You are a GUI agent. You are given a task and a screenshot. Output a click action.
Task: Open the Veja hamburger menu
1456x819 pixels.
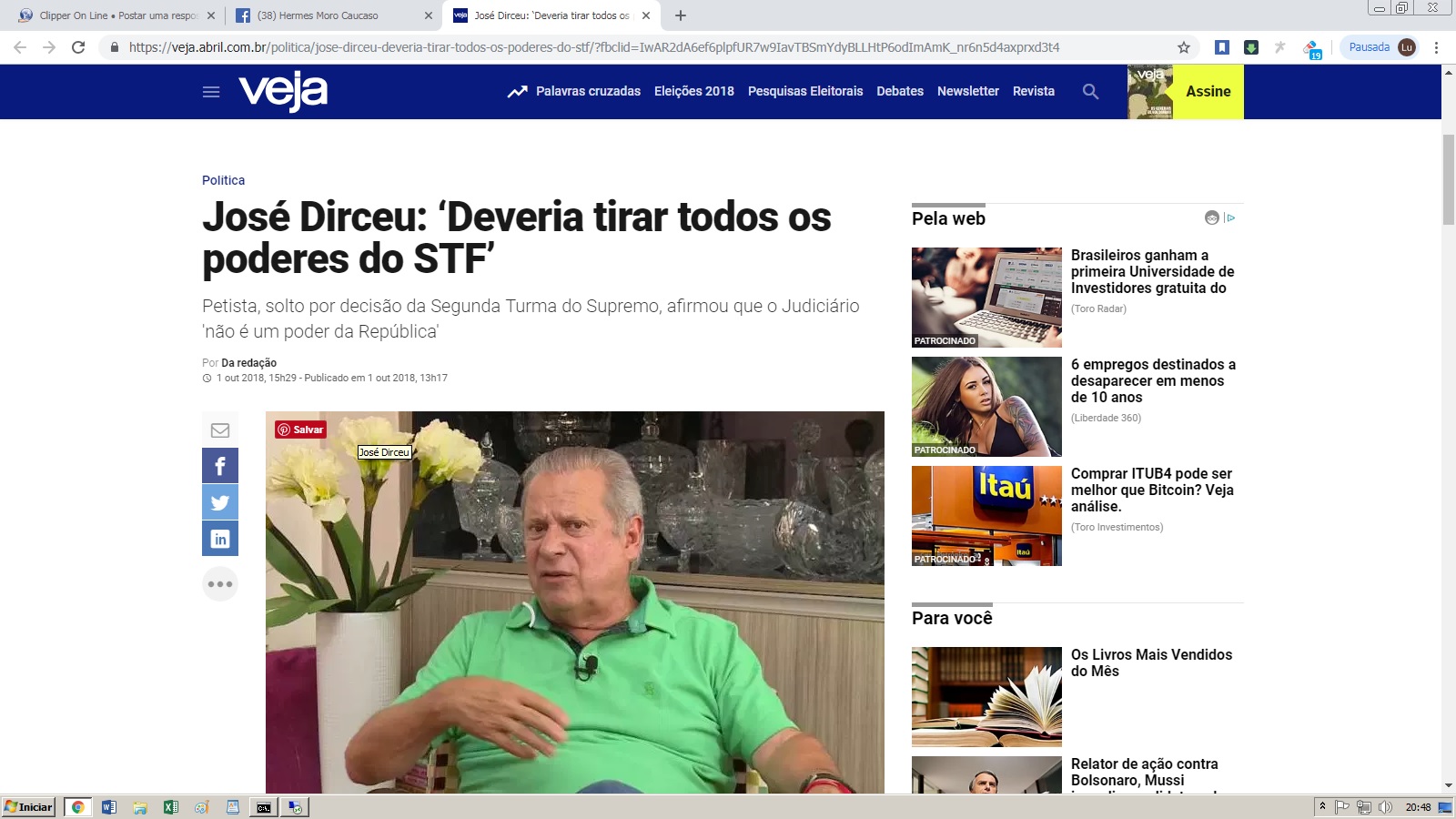tap(211, 92)
